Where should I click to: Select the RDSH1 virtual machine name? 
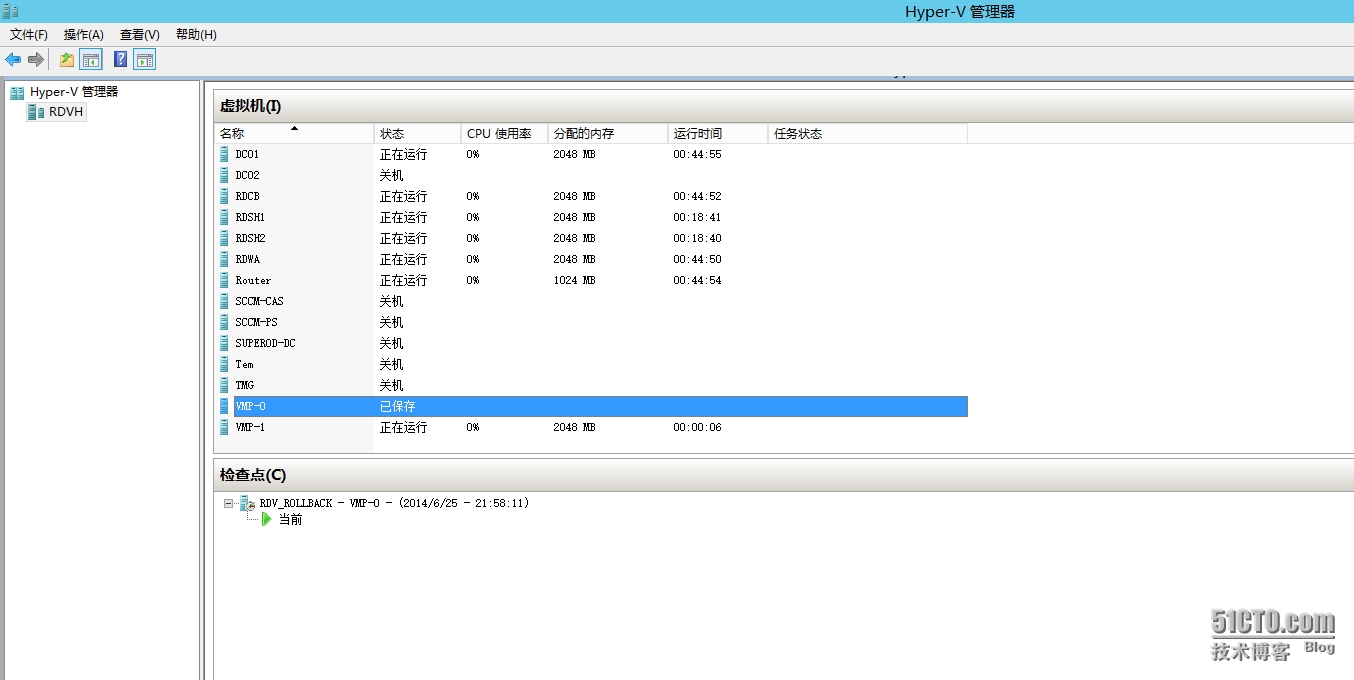(x=250, y=217)
